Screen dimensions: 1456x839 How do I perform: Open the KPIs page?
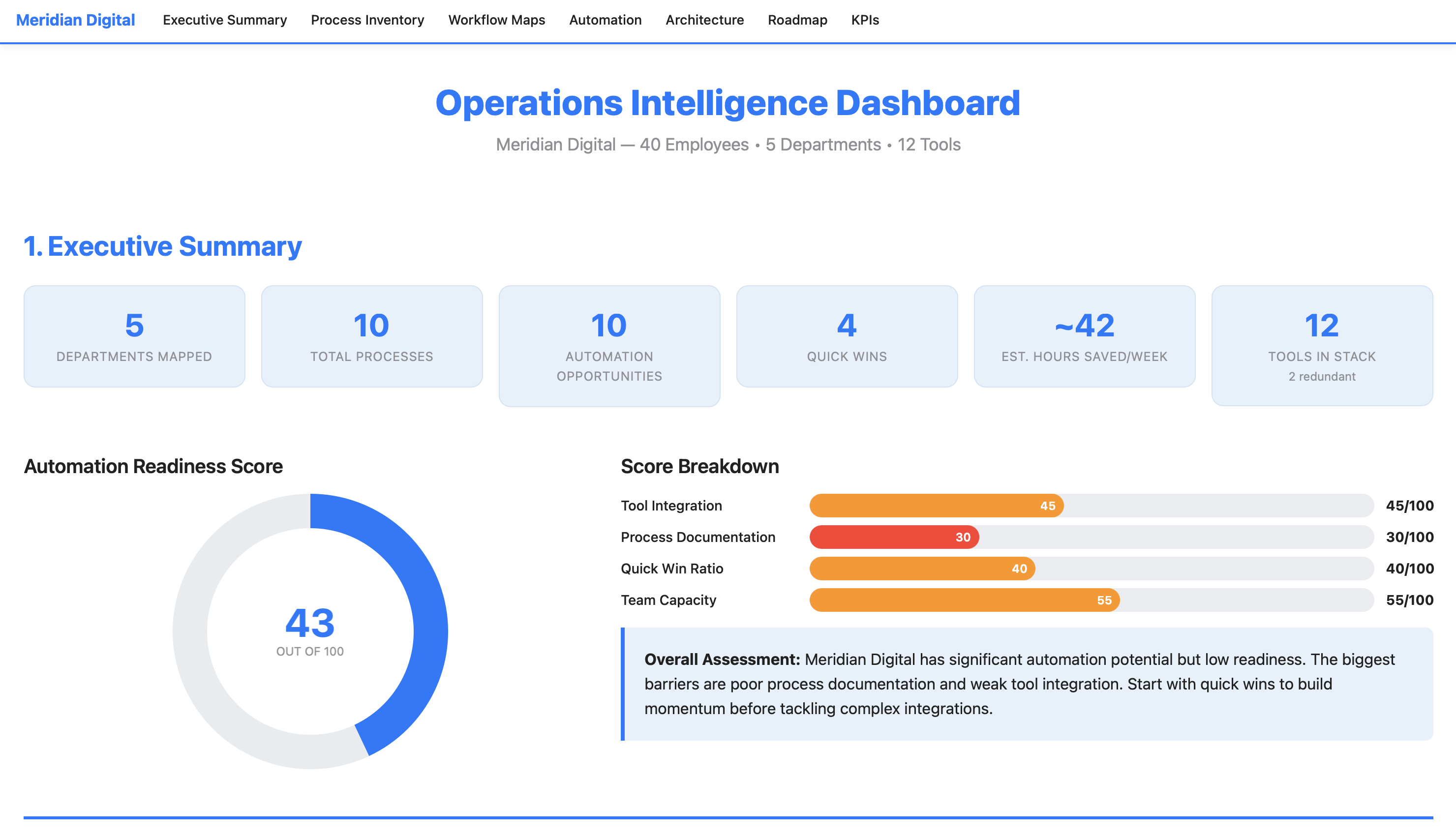pos(865,20)
